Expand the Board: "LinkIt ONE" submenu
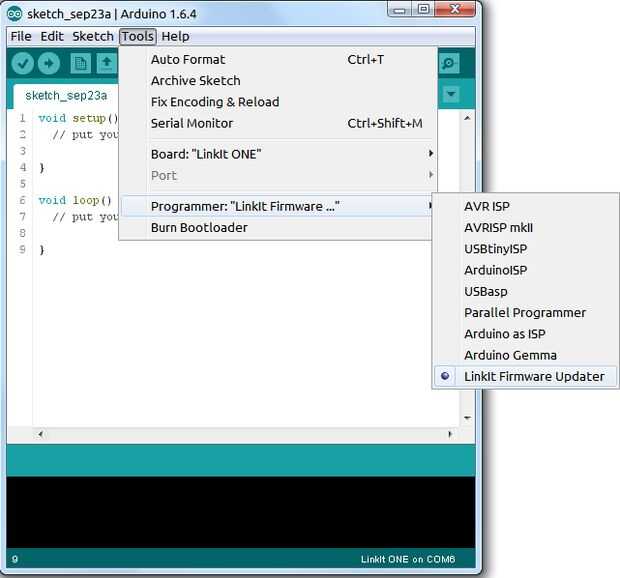The image size is (620, 578). pyautogui.click(x=278, y=154)
